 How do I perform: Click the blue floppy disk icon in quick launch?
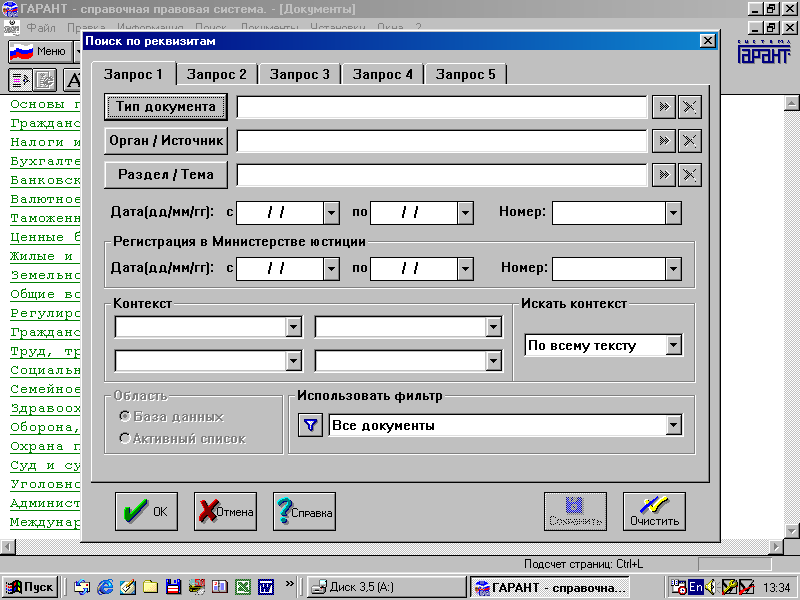click(173, 587)
